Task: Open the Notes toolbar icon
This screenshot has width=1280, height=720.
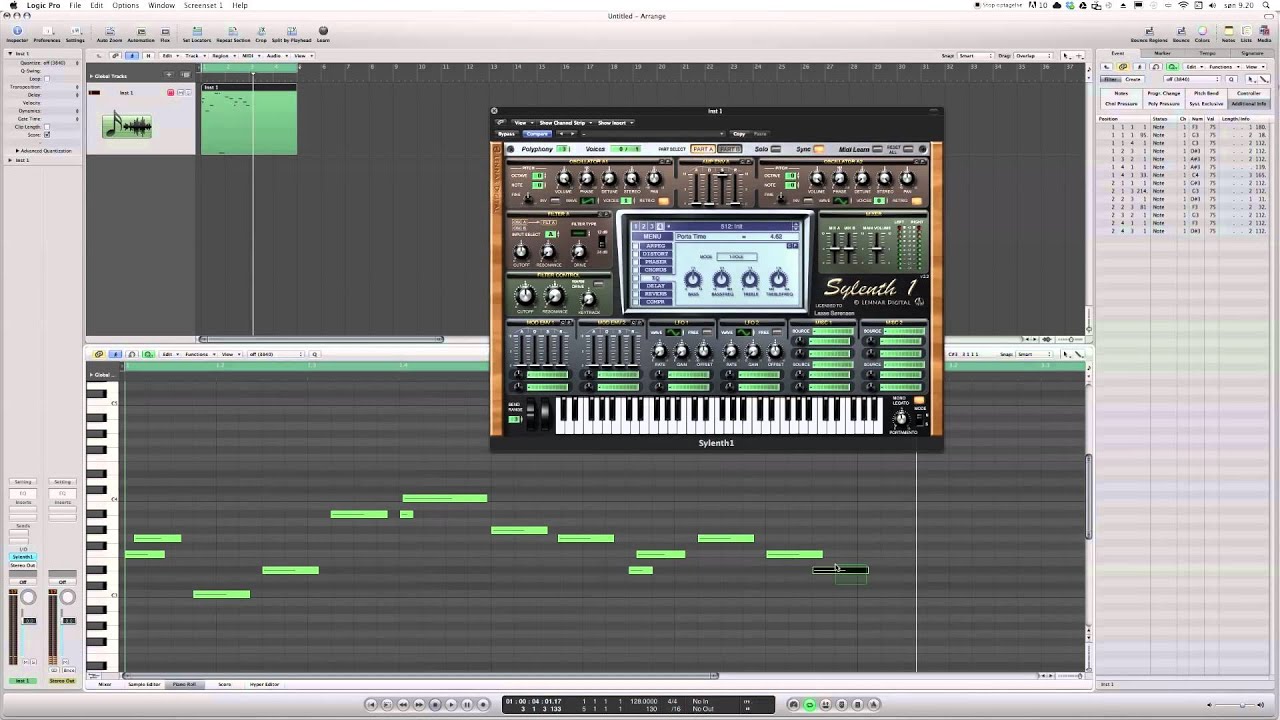Action: pyautogui.click(x=1228, y=34)
